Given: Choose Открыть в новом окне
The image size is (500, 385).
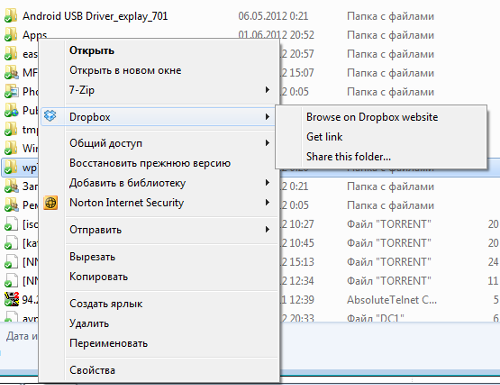Looking at the screenshot, I should tap(125, 70).
